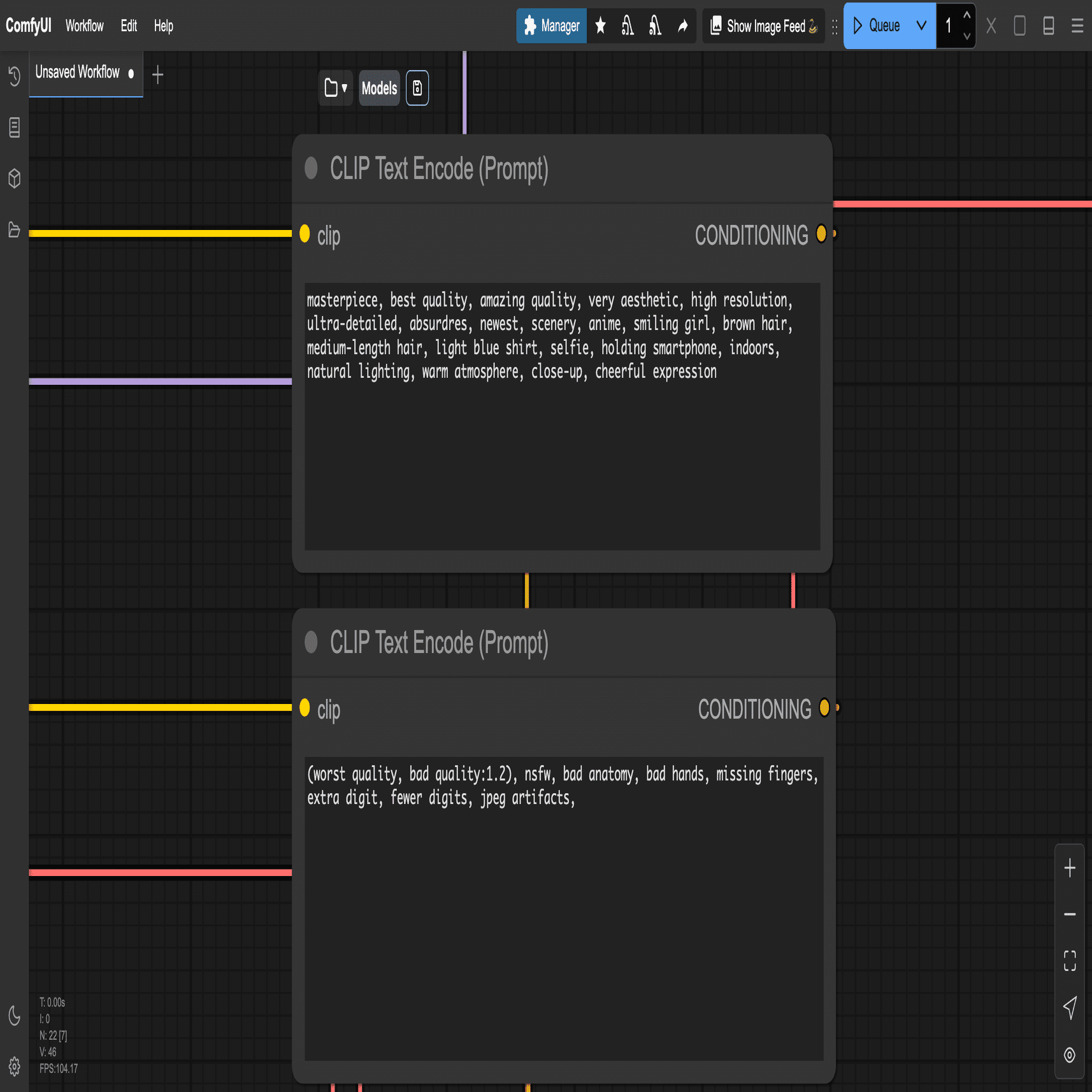
Task: Click the clip input slot on top node
Action: tap(305, 234)
